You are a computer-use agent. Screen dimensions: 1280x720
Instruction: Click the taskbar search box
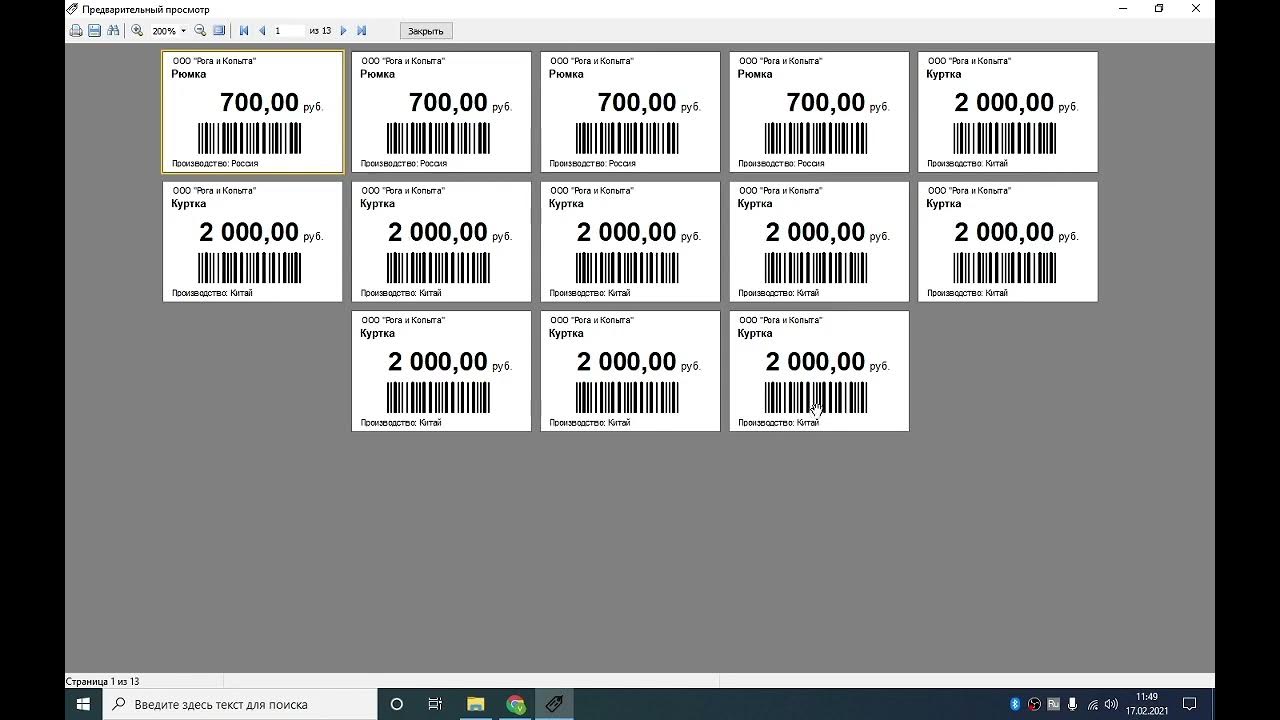[x=240, y=704]
